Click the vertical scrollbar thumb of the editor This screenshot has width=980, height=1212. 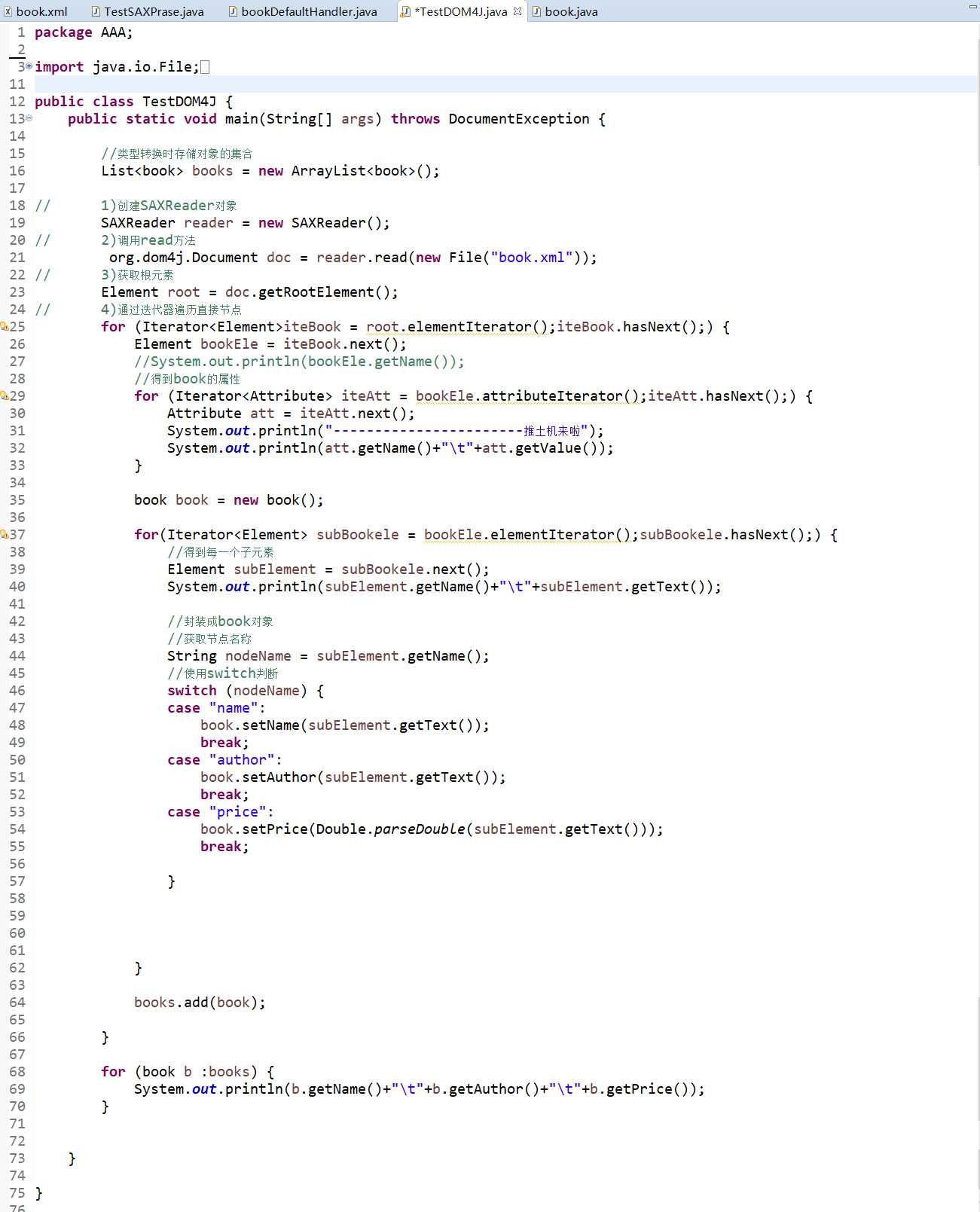978,102
